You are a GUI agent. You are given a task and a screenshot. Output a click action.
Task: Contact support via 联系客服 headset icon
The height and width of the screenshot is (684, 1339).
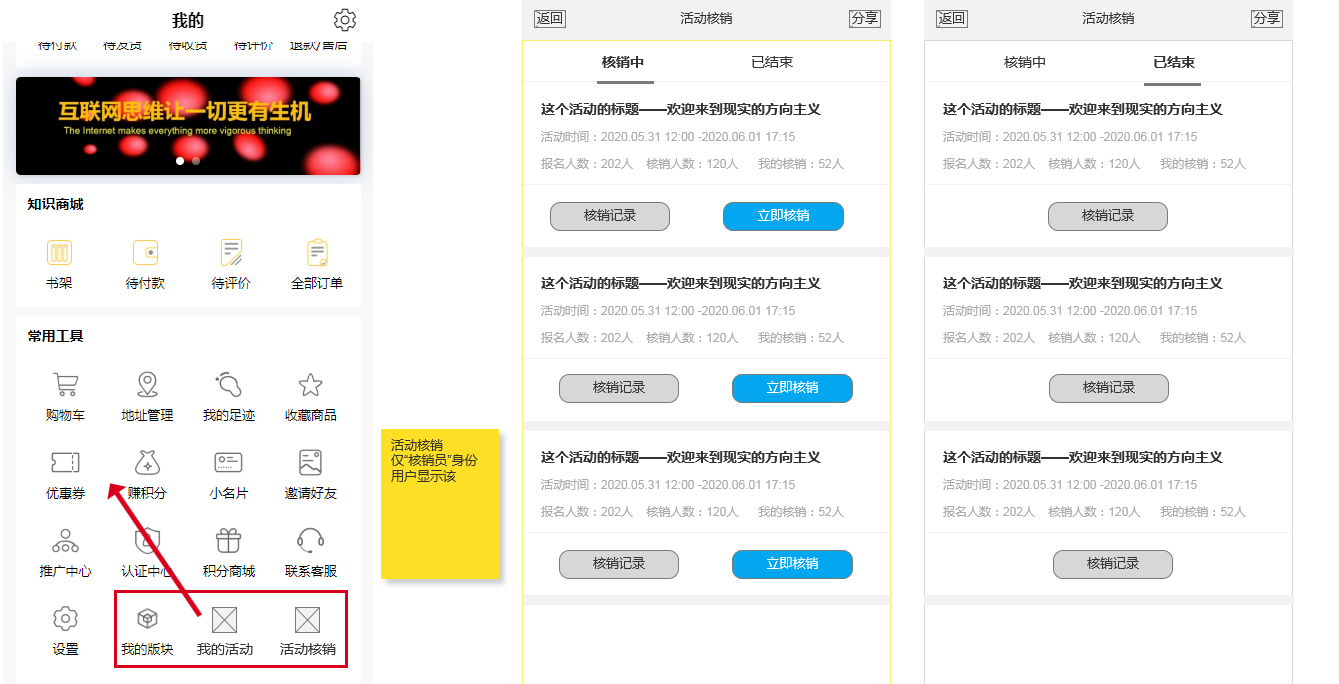click(x=310, y=541)
